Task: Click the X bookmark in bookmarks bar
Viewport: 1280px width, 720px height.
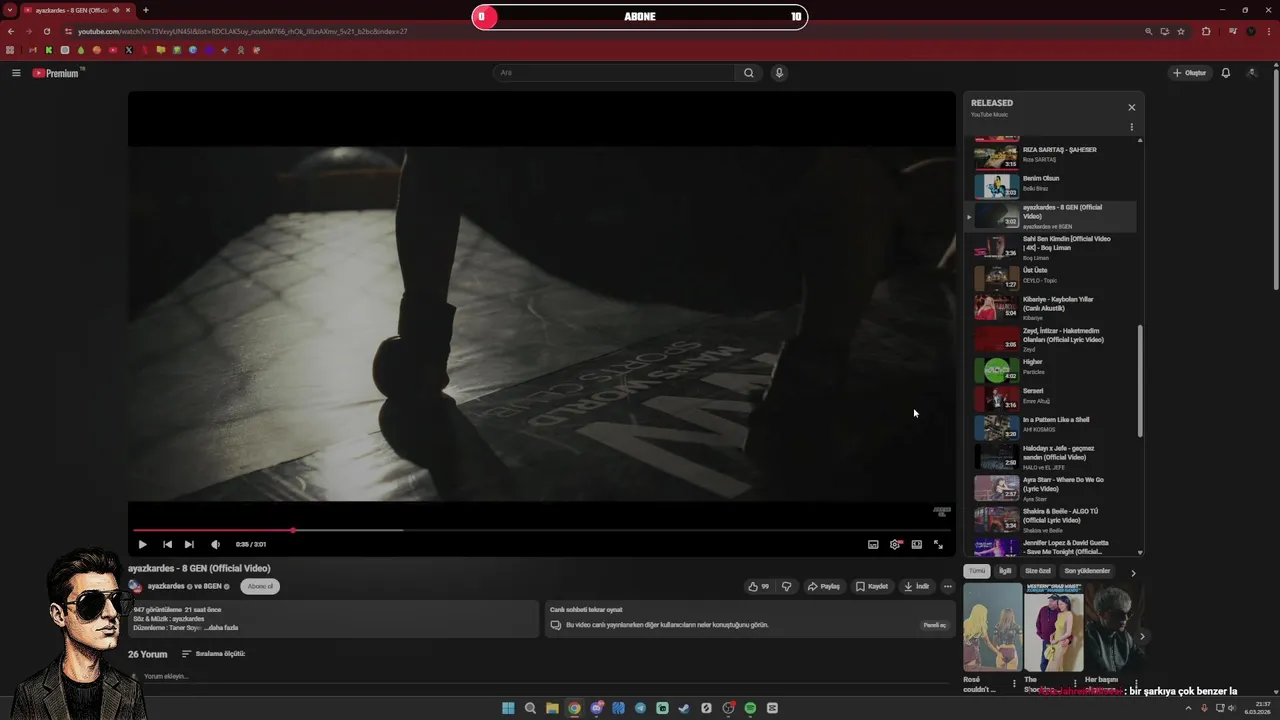Action: (x=129, y=50)
